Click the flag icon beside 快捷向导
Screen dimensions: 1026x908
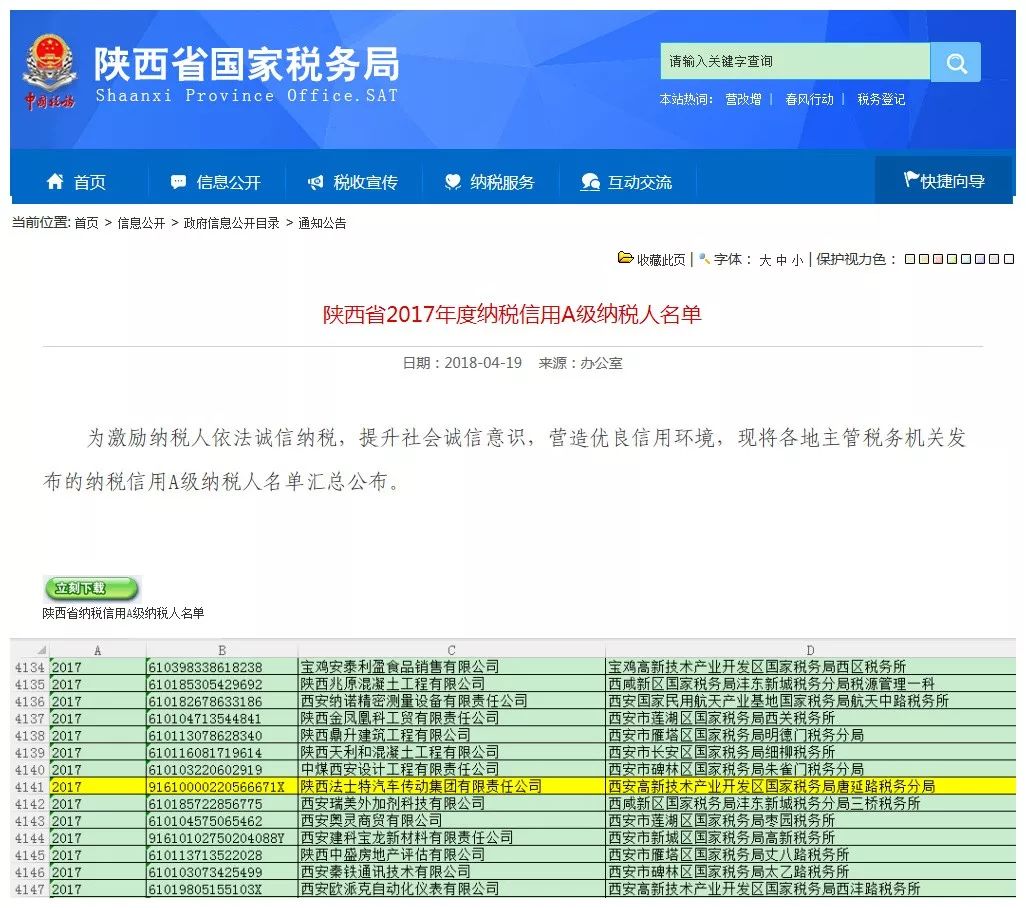coord(911,179)
